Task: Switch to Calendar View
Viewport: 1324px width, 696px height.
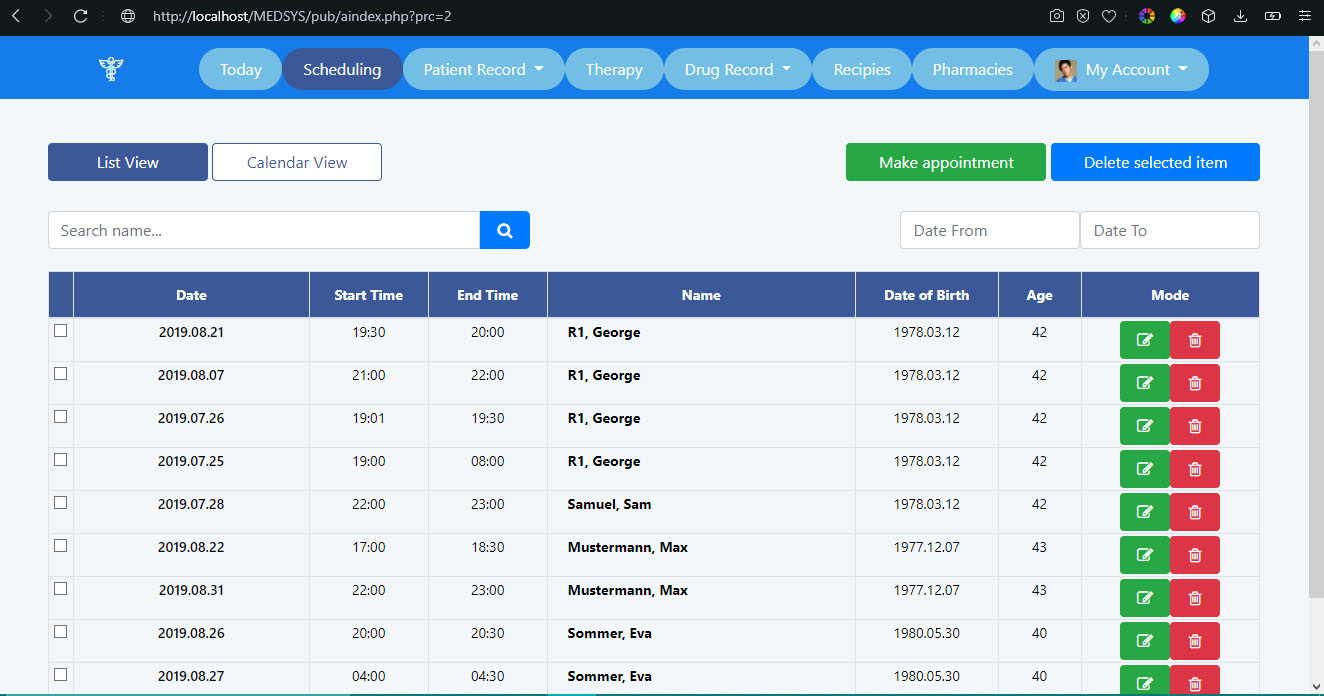Action: [297, 162]
